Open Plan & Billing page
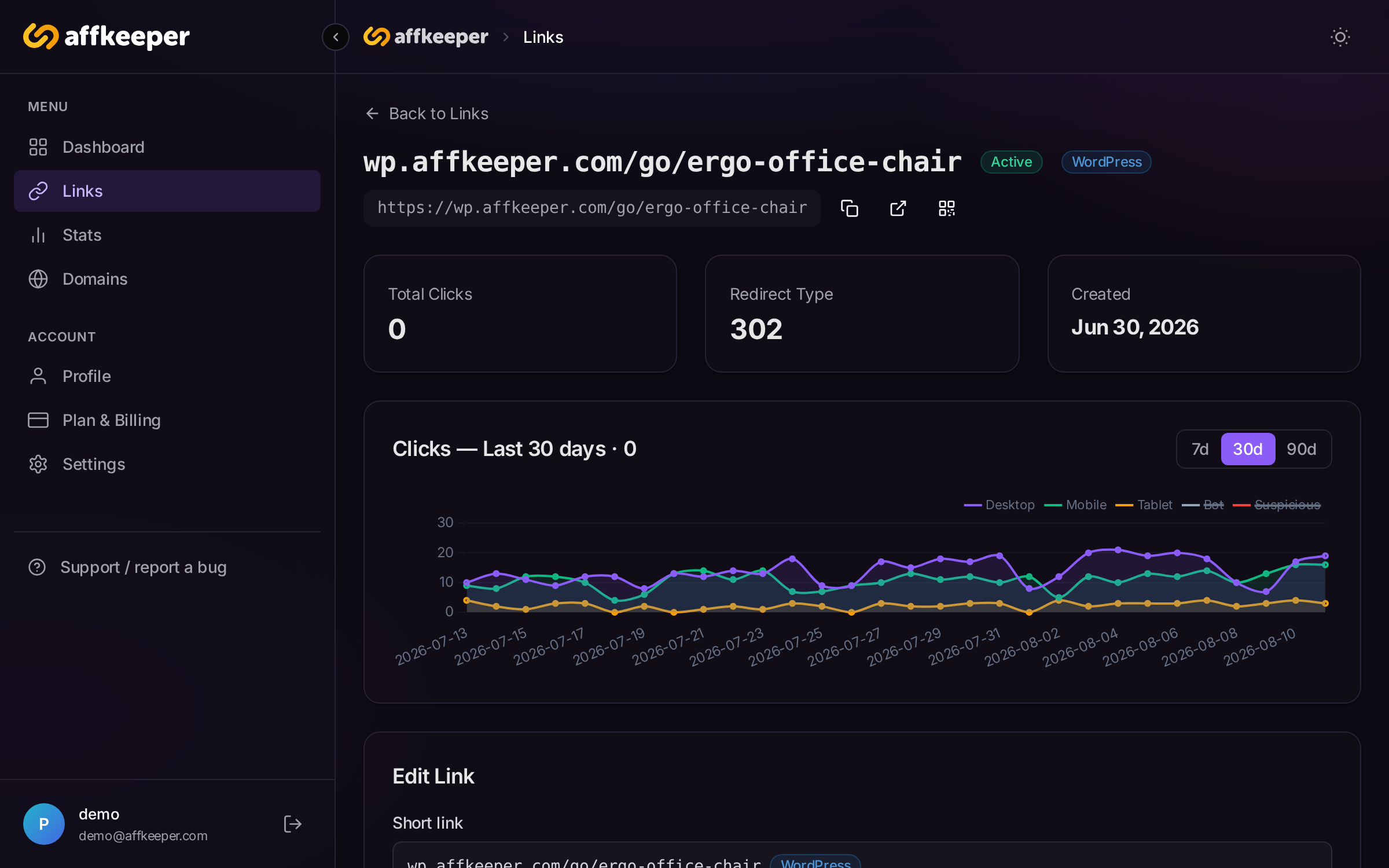1389x868 pixels. click(167, 420)
